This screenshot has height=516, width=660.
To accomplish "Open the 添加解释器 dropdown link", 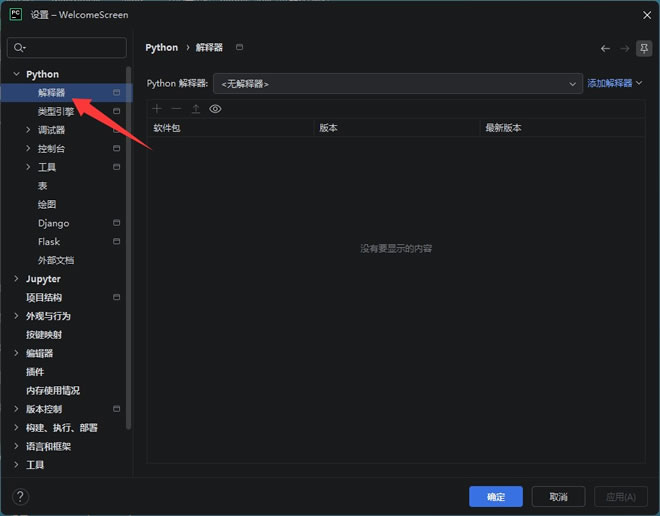I will (615, 83).
